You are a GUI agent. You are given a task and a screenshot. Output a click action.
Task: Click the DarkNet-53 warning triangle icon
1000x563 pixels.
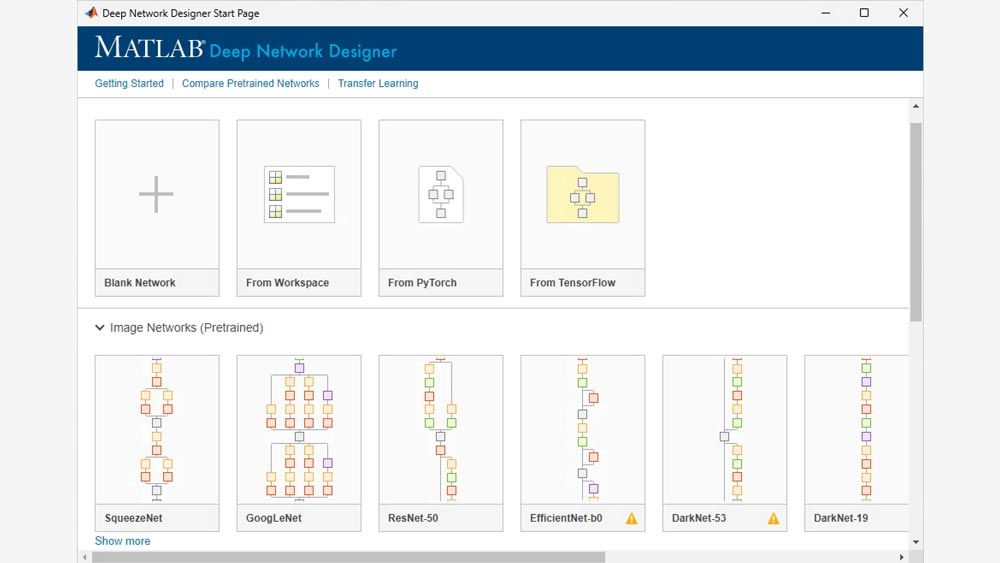[773, 518]
